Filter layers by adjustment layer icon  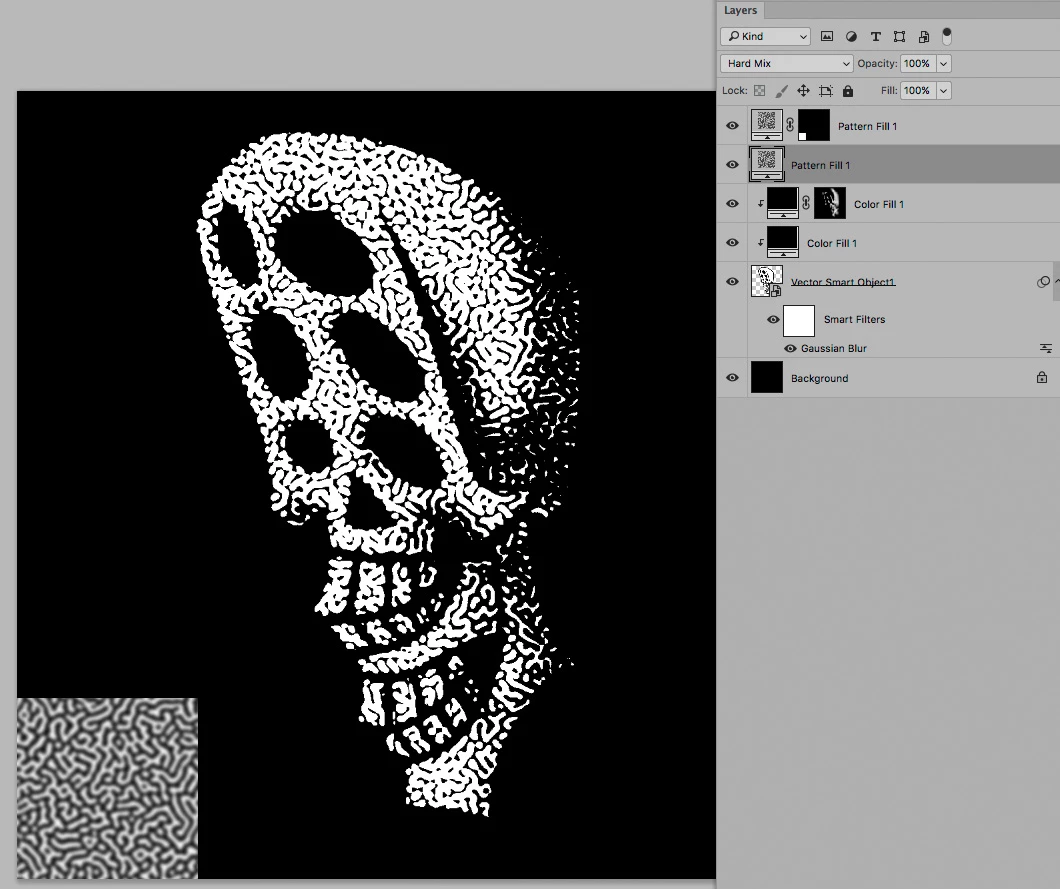tap(851, 37)
